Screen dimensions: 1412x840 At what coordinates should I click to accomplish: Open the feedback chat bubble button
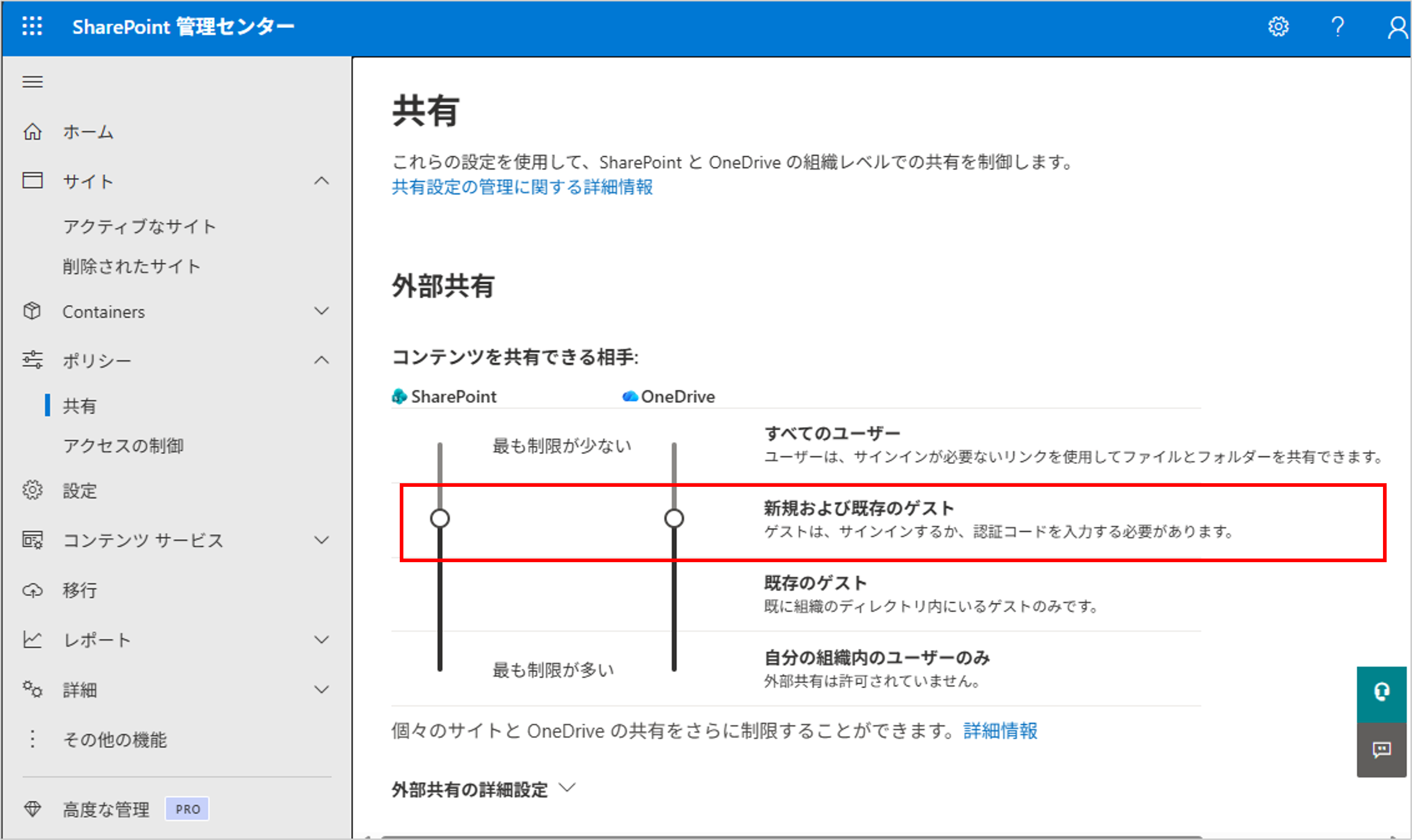pos(1382,750)
